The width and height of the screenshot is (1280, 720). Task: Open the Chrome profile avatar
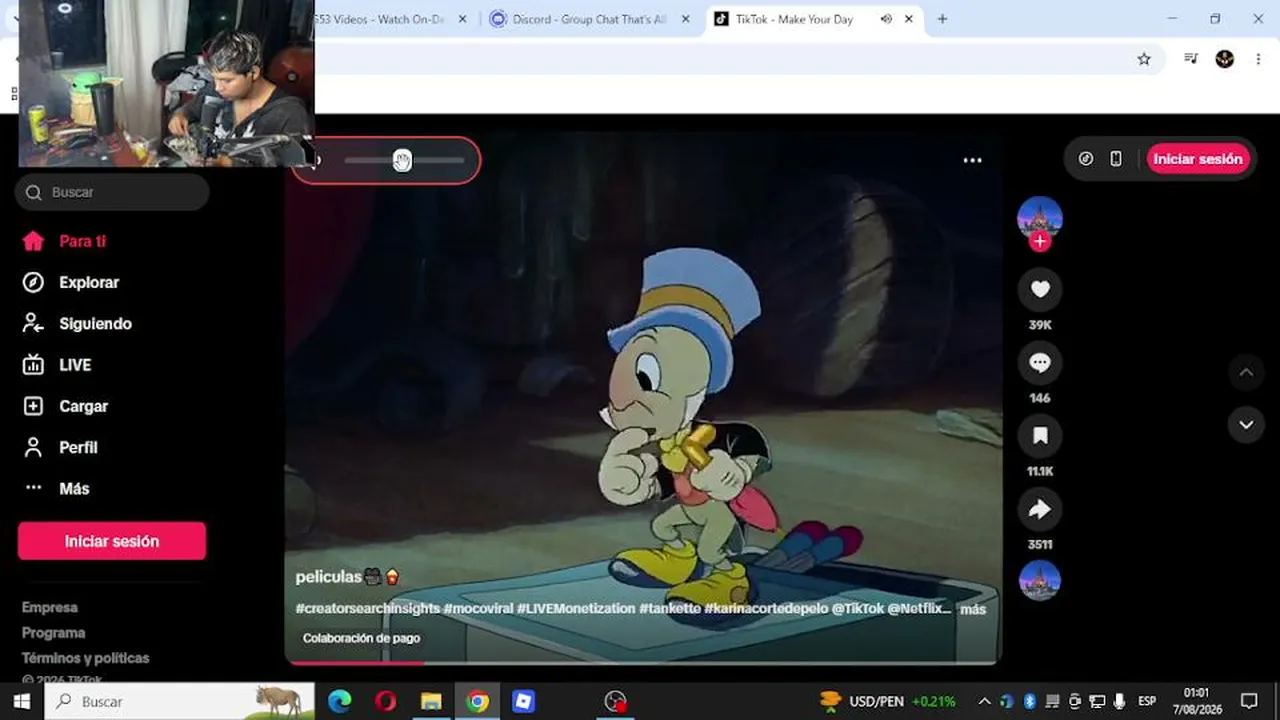point(1225,59)
